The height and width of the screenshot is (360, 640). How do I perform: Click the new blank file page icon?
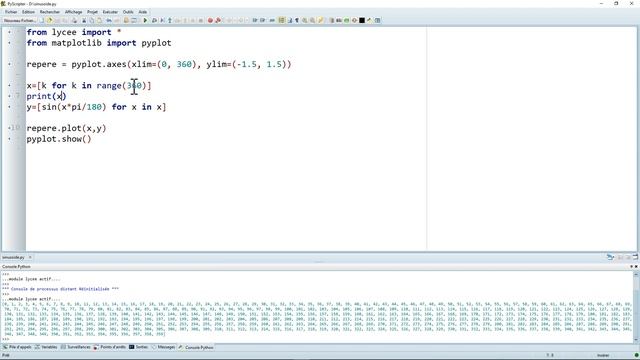tap(42, 20)
